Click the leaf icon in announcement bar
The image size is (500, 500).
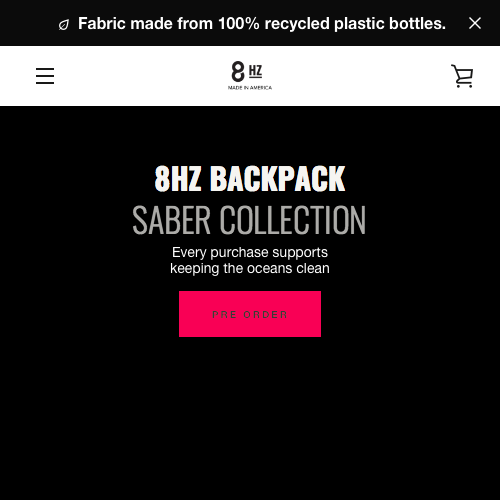64,25
